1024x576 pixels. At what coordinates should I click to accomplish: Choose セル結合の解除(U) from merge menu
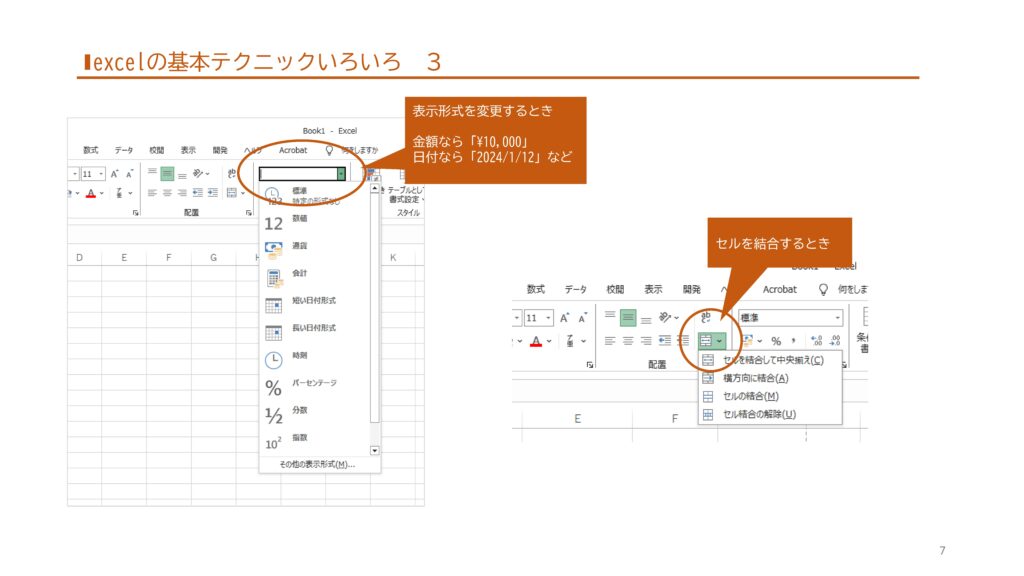click(759, 414)
